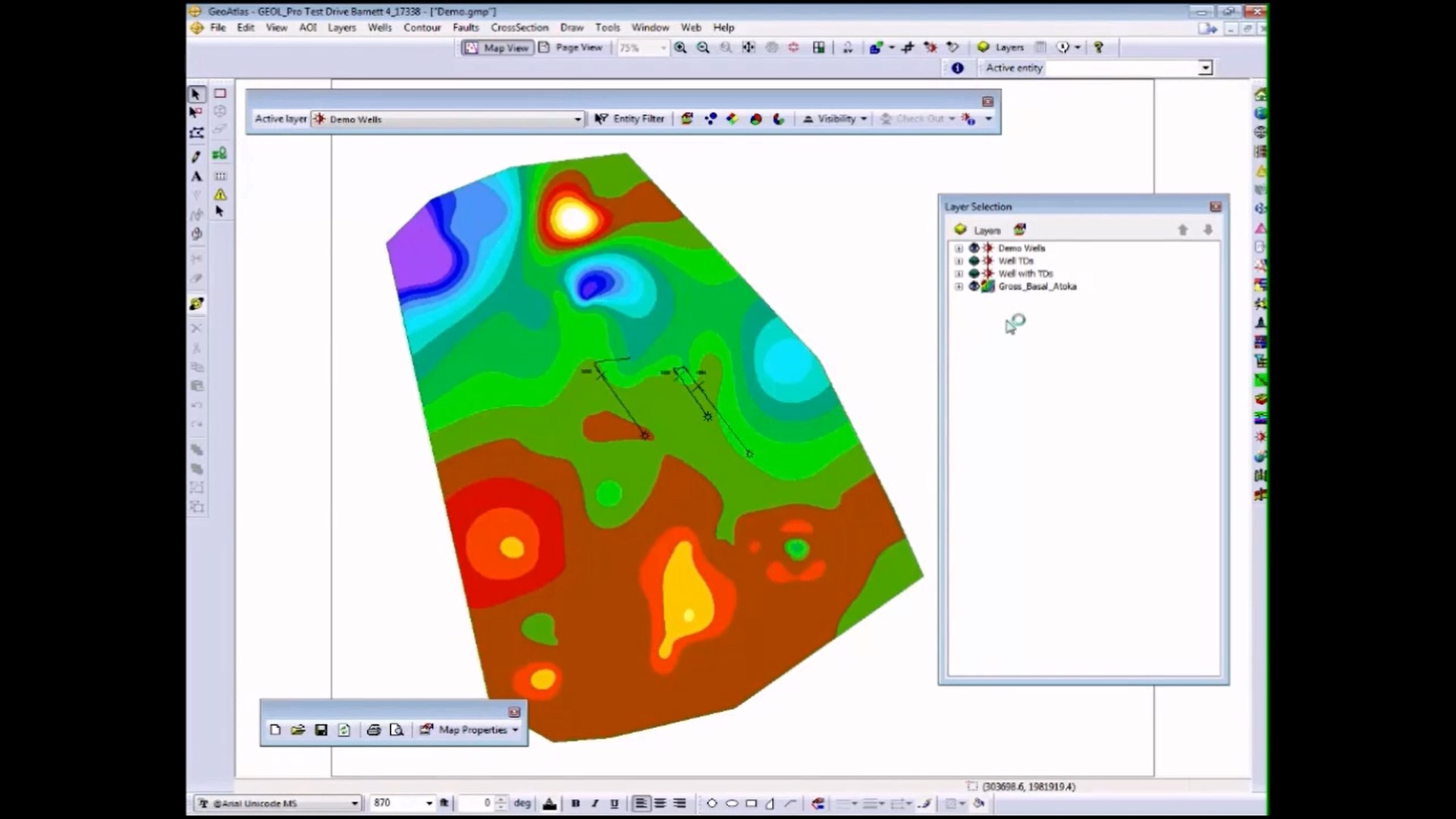Screen dimensions: 1456x819
Task: Toggle visibility of the Gross_Basal_Atoka layer
Action: point(974,287)
